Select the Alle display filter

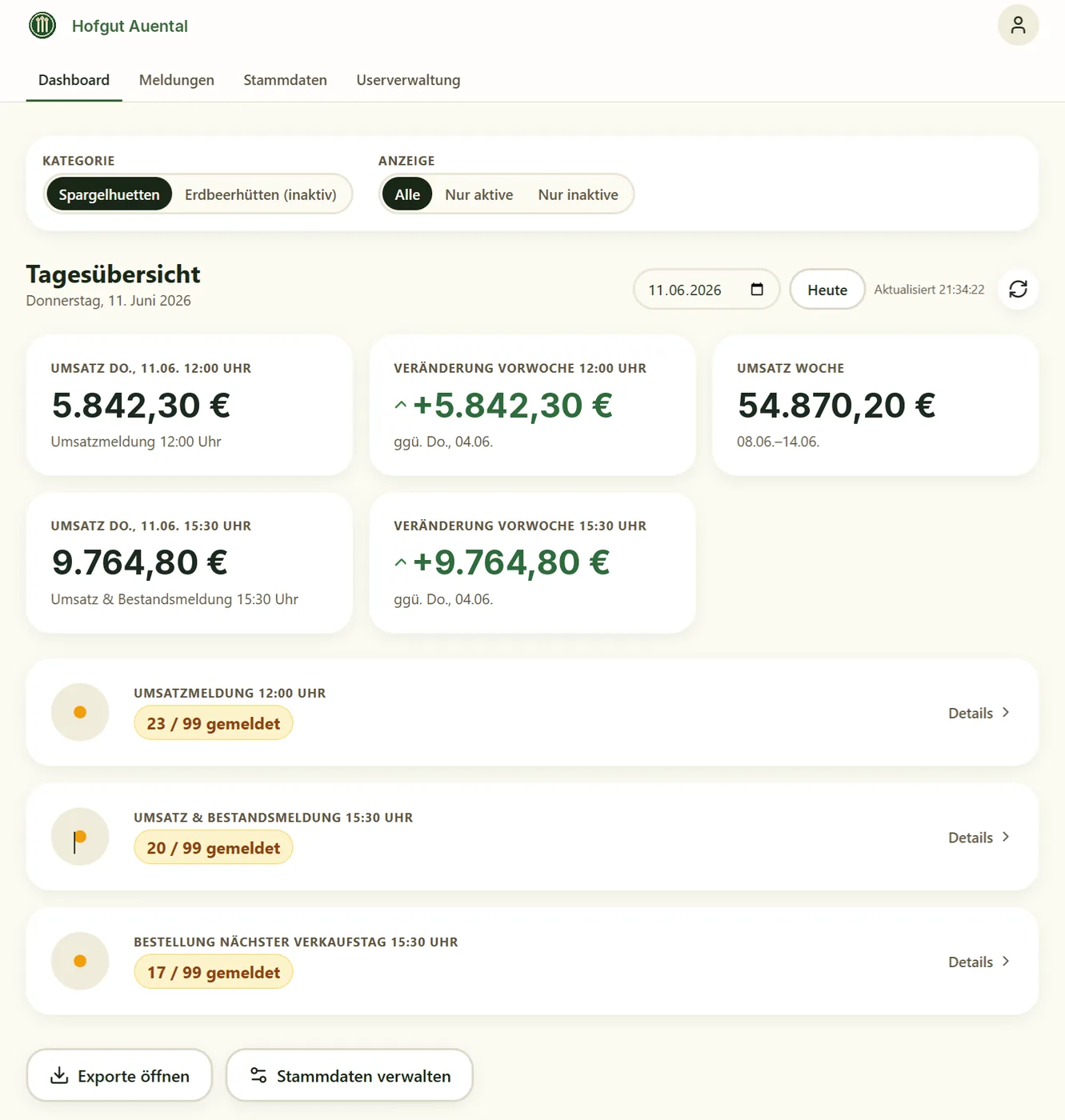click(407, 194)
